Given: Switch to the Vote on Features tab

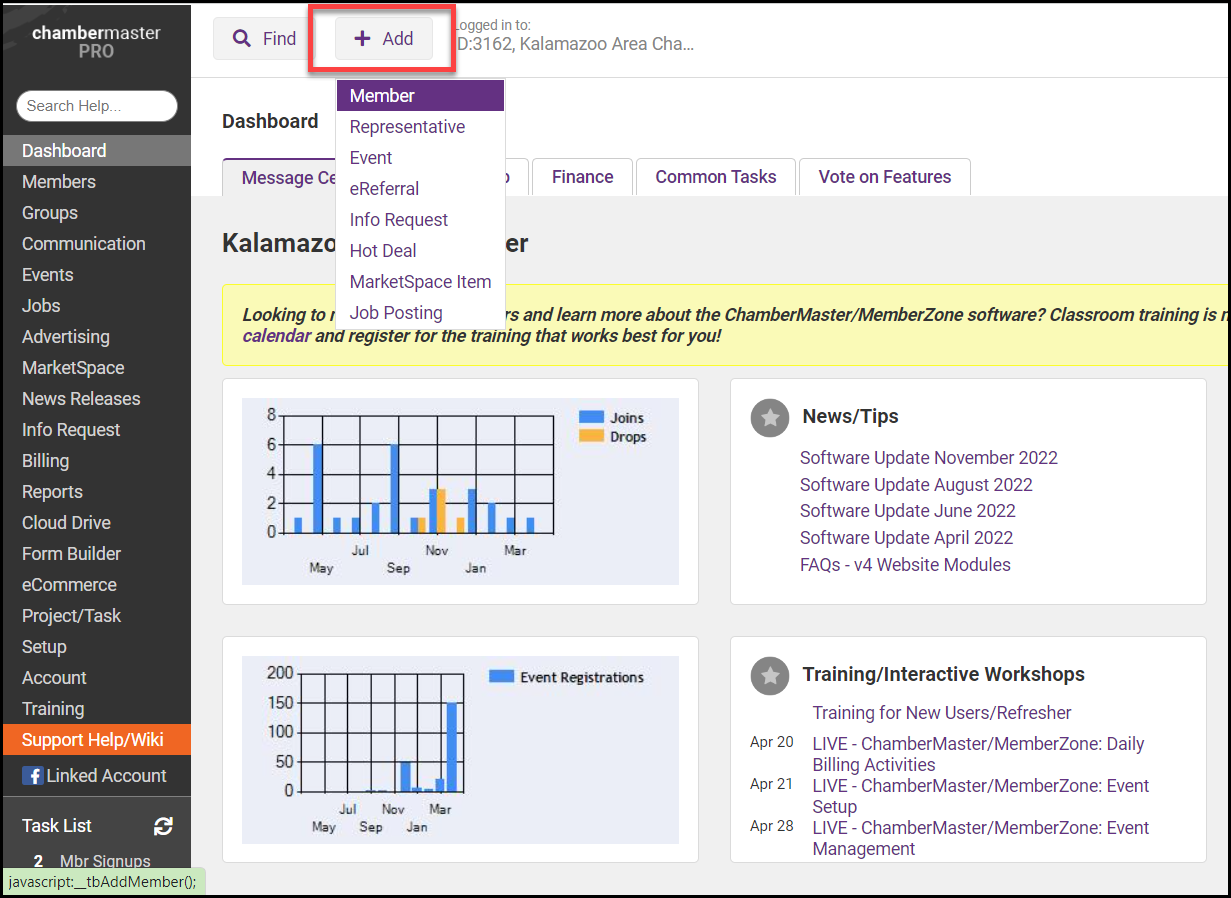Looking at the screenshot, I should (x=884, y=177).
